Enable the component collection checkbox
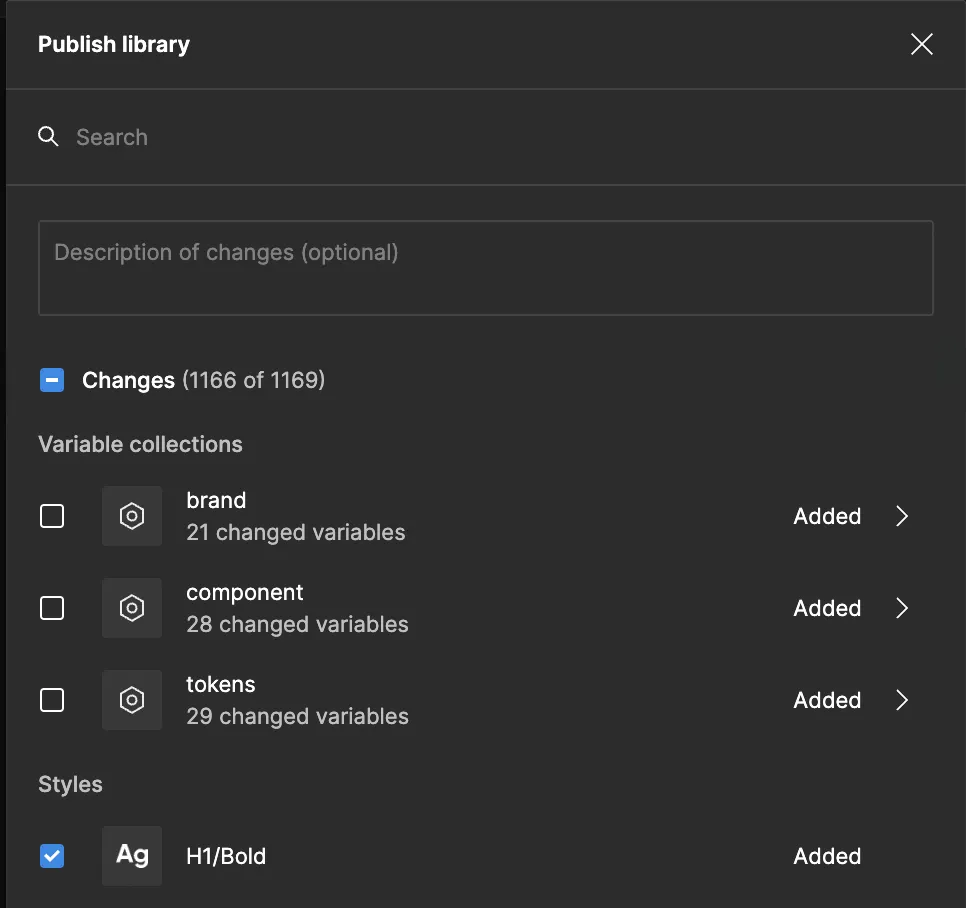The image size is (966, 908). point(52,608)
